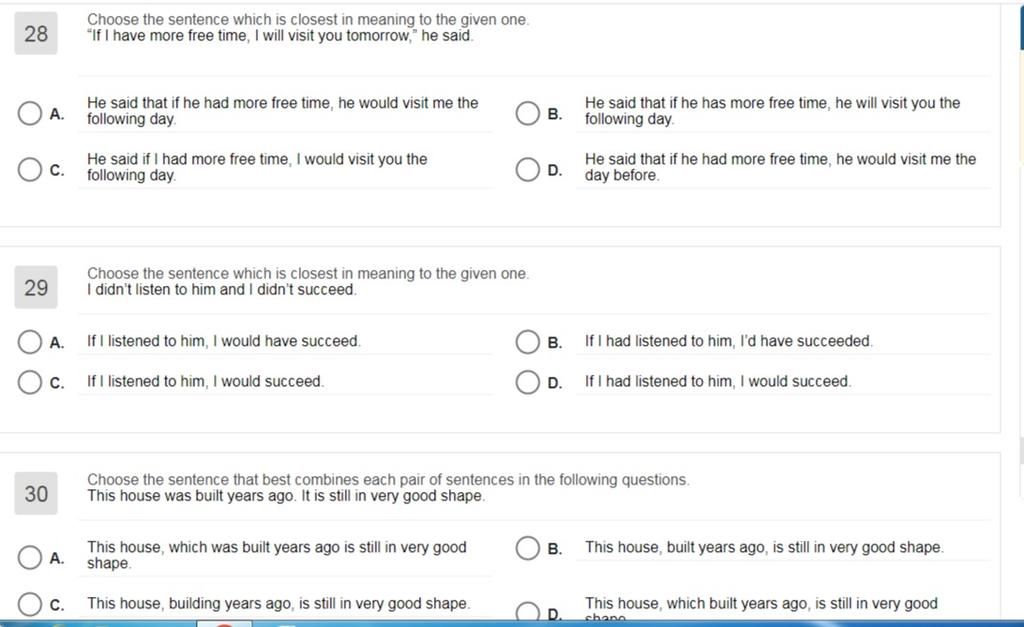Click answer text "If I listened to him, I would succeed."
Screen dimensions: 1024x627
[x=205, y=382]
